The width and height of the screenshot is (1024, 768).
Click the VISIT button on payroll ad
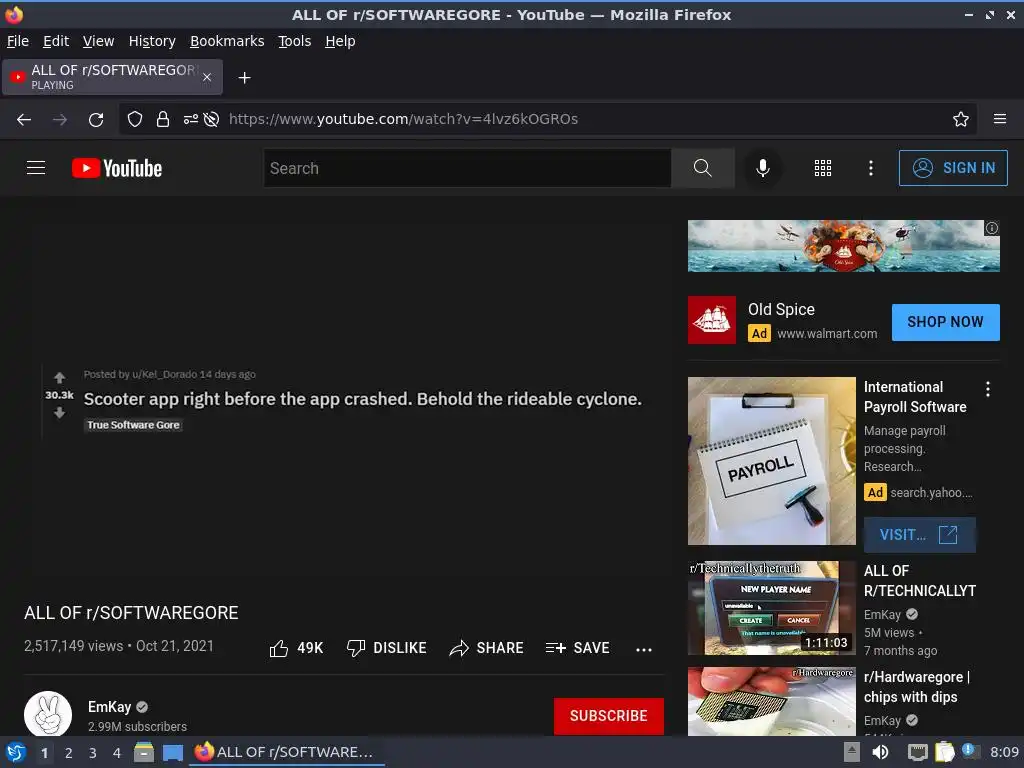[x=920, y=535]
